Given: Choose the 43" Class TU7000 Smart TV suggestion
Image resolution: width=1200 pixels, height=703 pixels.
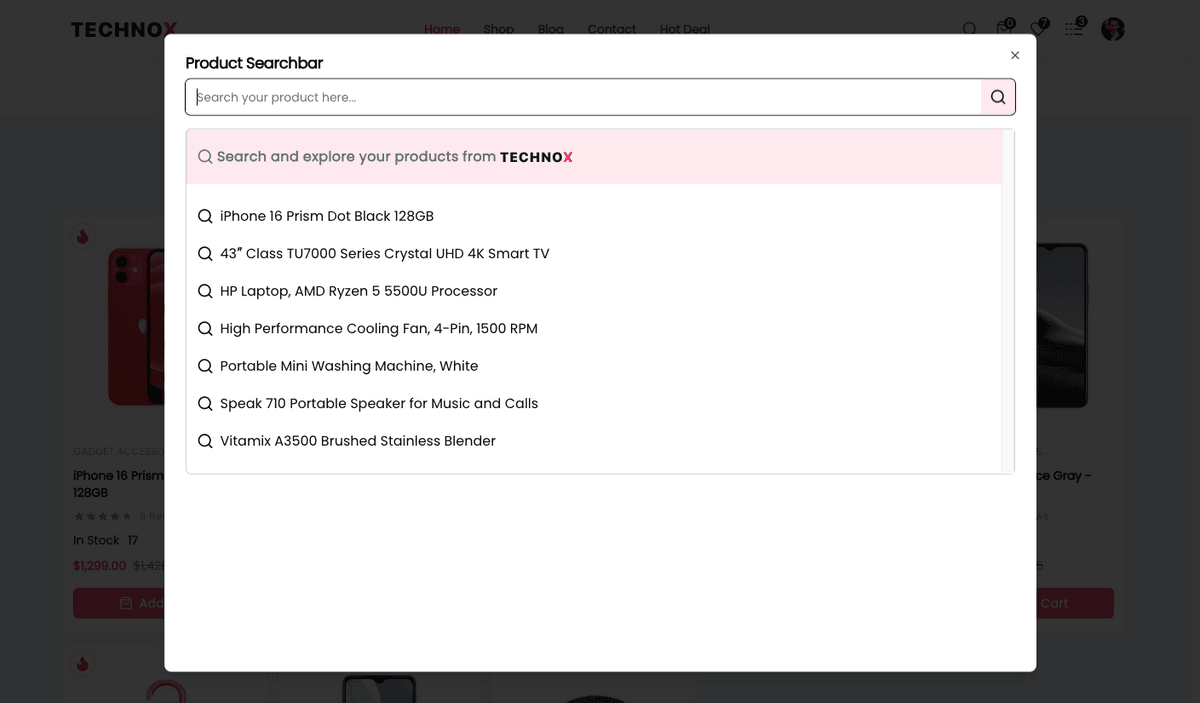Looking at the screenshot, I should tap(384, 254).
